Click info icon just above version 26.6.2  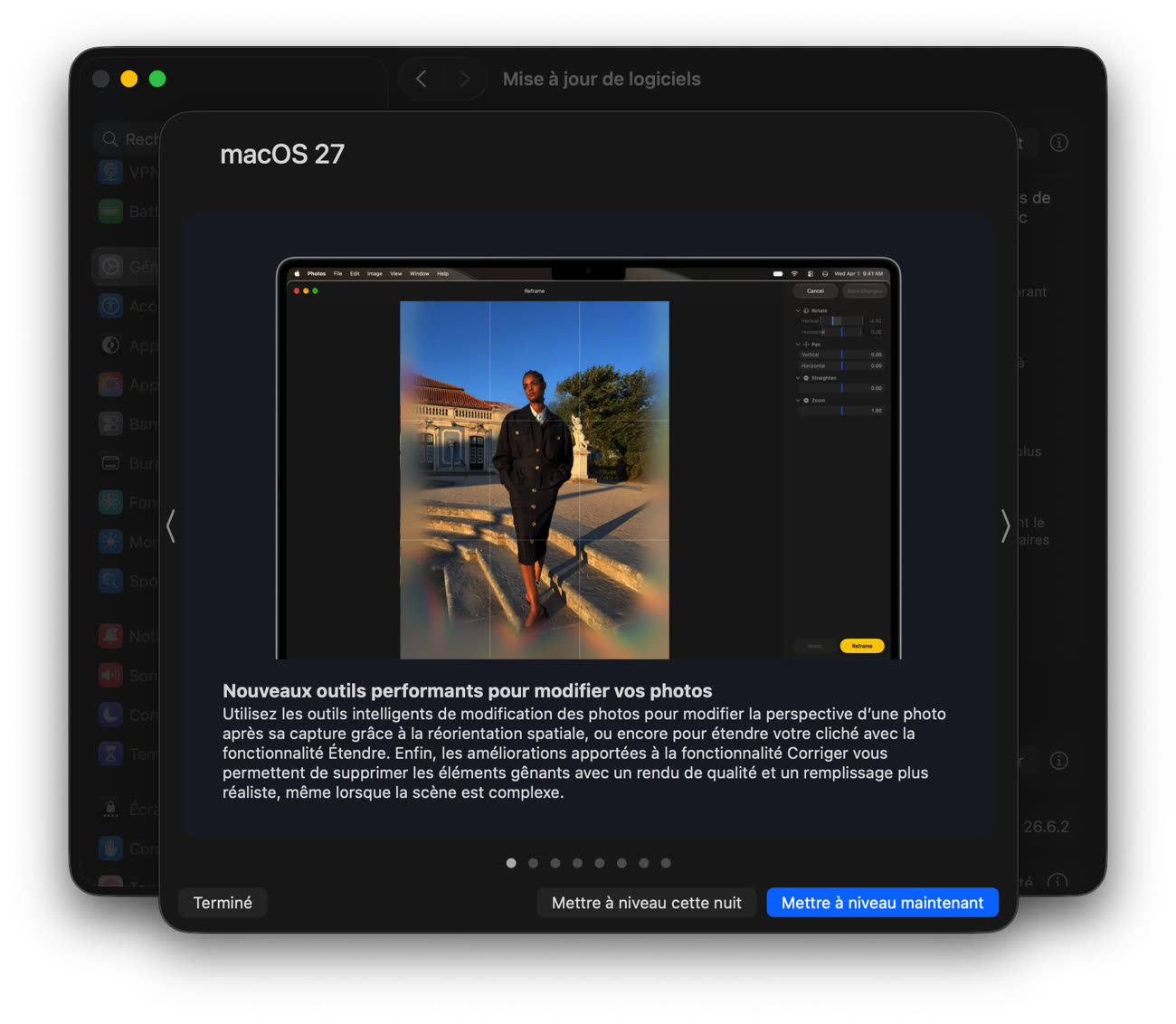pyautogui.click(x=1059, y=761)
